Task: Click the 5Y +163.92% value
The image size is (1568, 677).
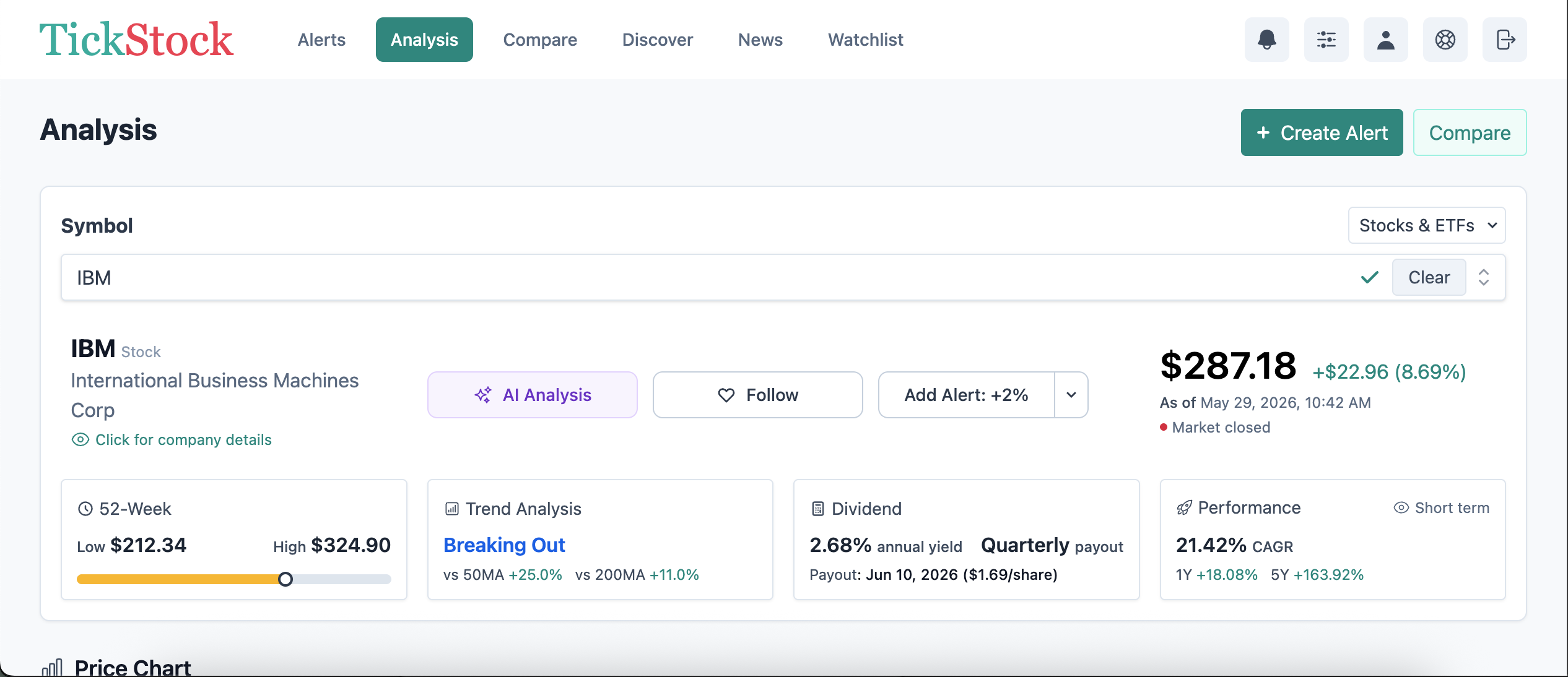Action: coord(1317,575)
